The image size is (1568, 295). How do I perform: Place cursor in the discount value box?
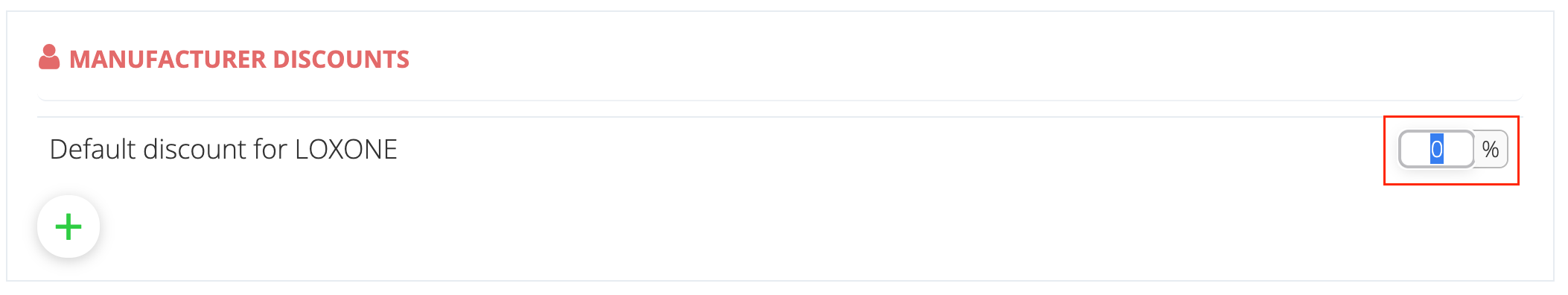pyautogui.click(x=1436, y=150)
